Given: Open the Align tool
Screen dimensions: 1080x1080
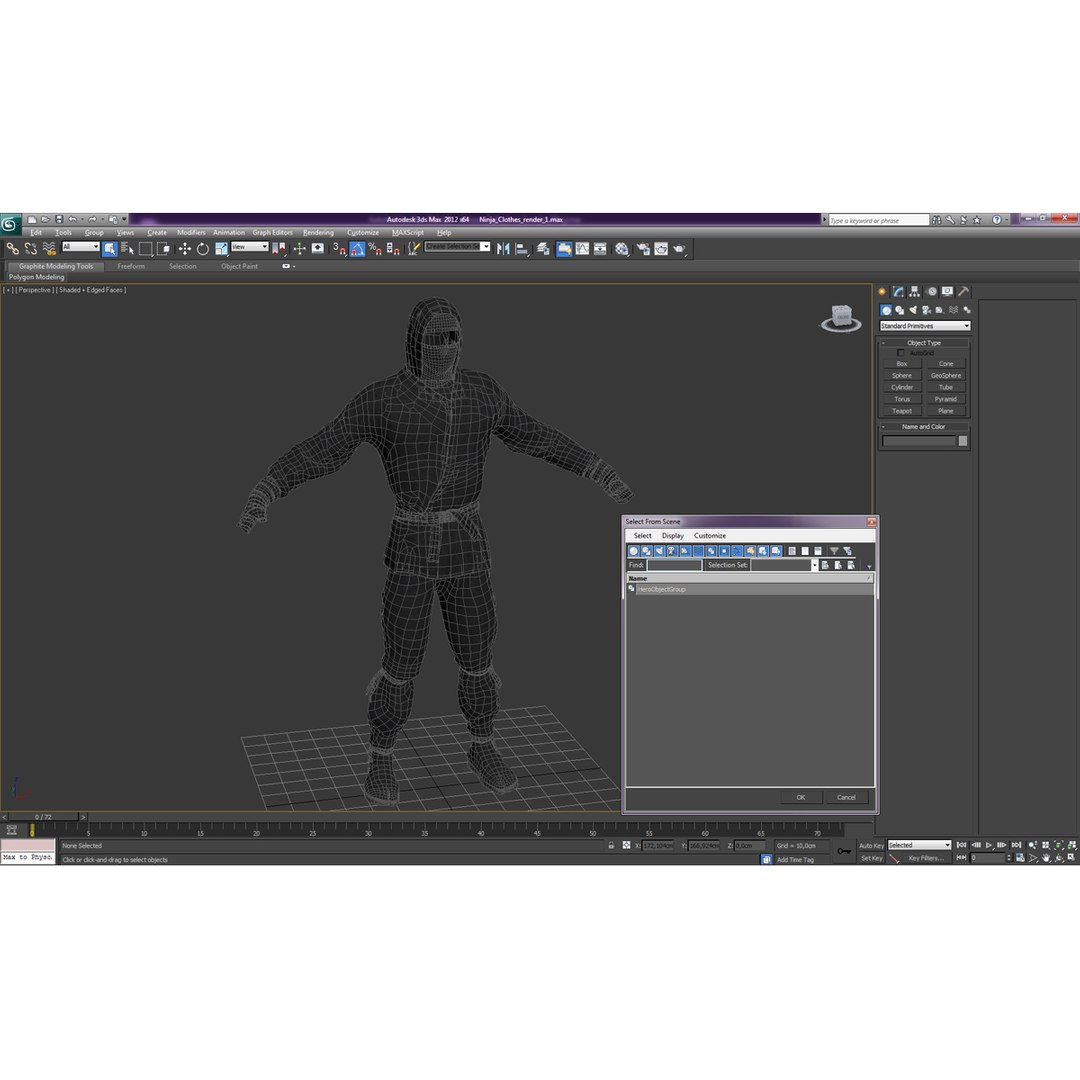Looking at the screenshot, I should pyautogui.click(x=522, y=249).
